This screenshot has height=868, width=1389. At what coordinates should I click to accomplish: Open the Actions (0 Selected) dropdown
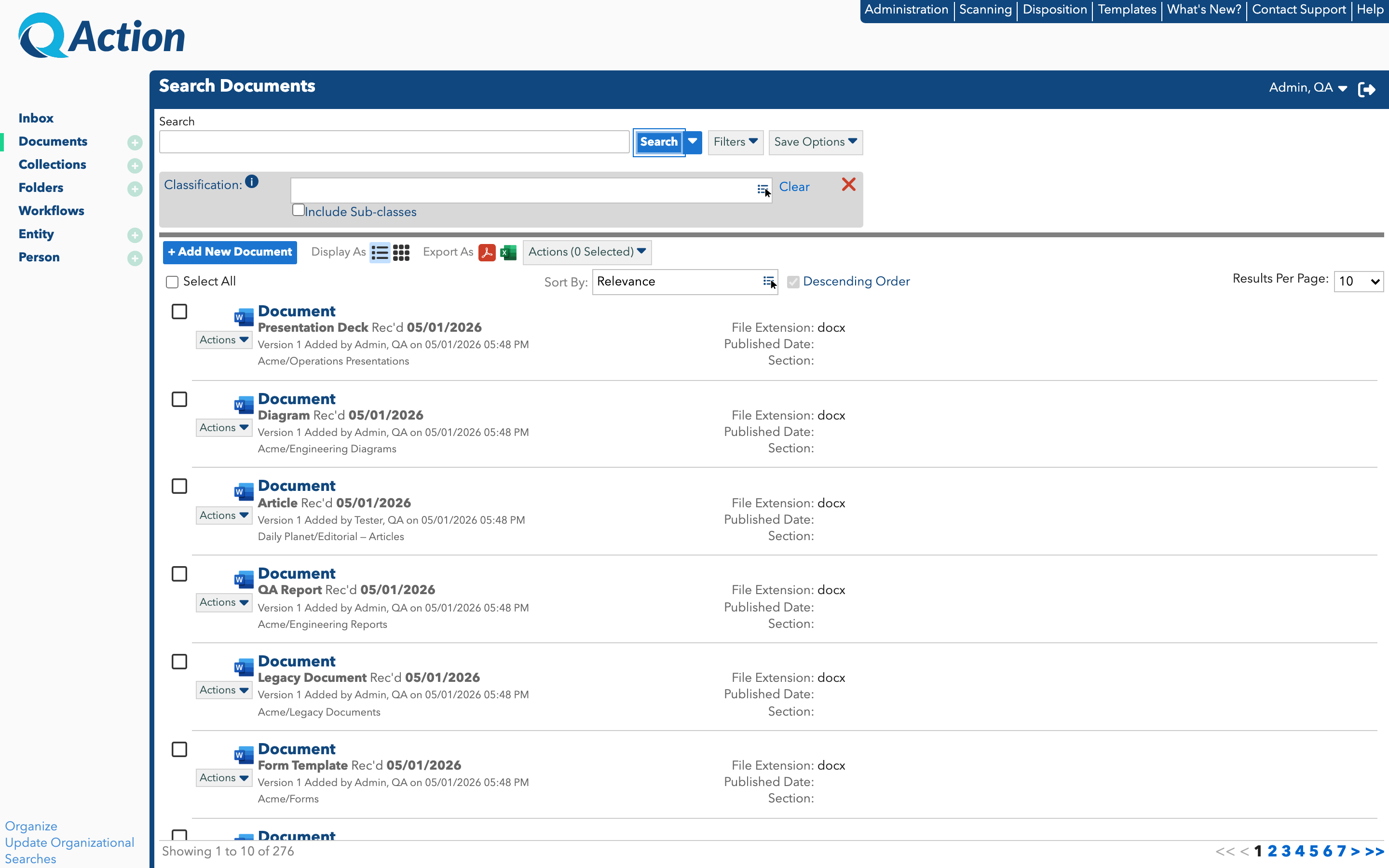[x=587, y=252]
